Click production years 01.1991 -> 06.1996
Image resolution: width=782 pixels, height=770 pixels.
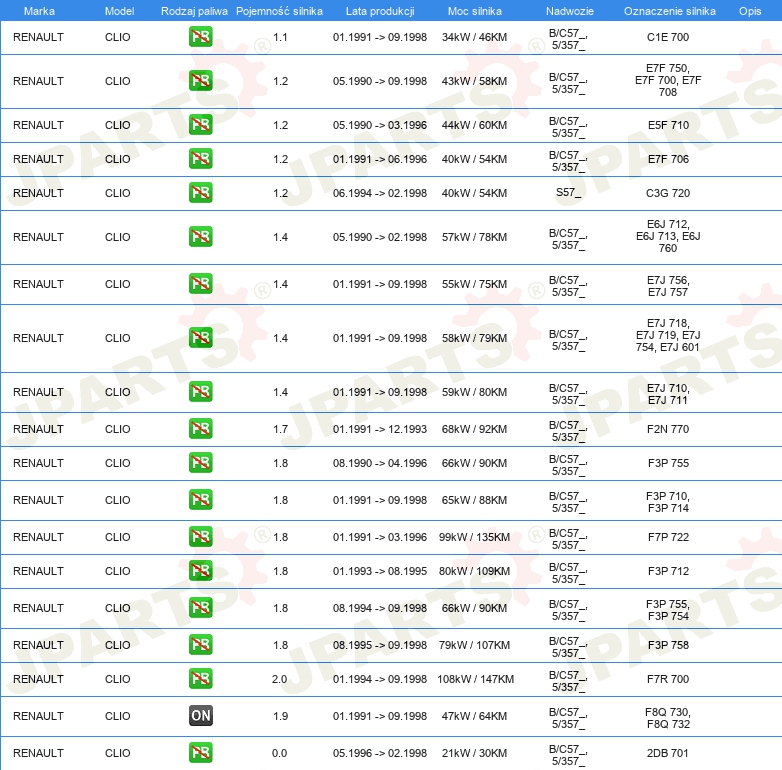click(x=380, y=159)
